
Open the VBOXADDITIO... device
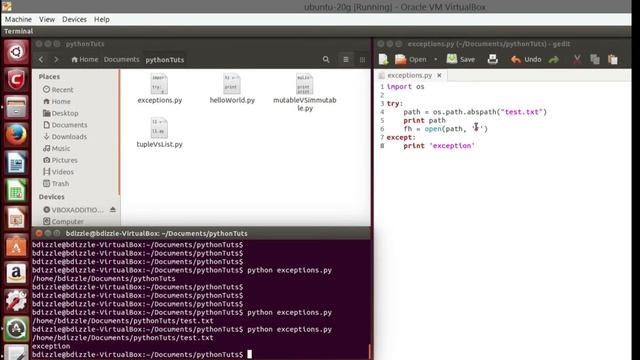[73, 210]
